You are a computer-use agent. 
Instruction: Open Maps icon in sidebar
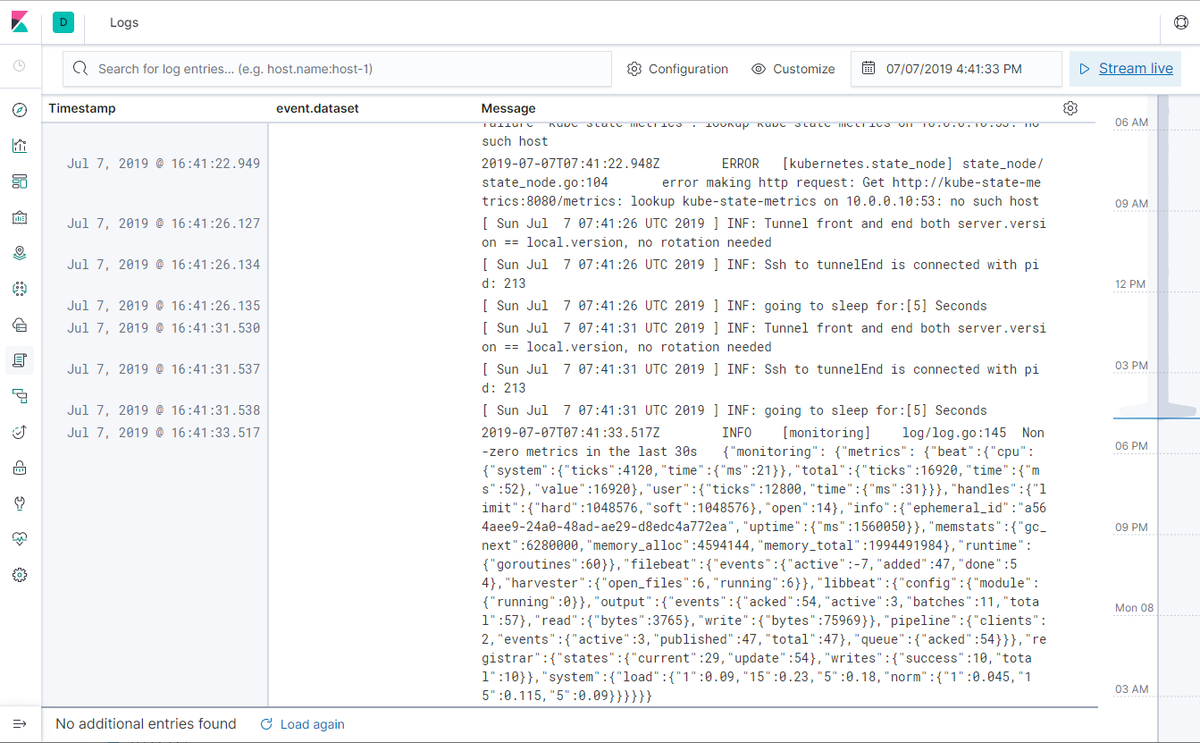tap(20, 253)
